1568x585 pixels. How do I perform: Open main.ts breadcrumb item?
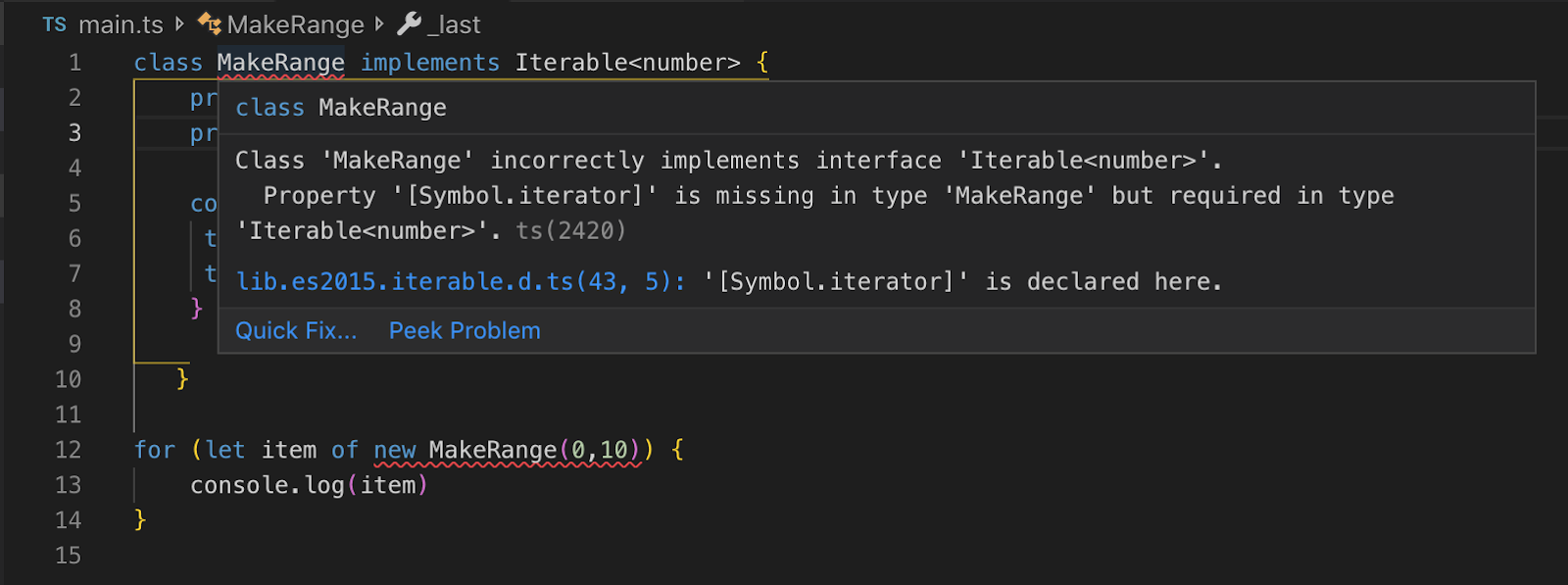point(121,24)
